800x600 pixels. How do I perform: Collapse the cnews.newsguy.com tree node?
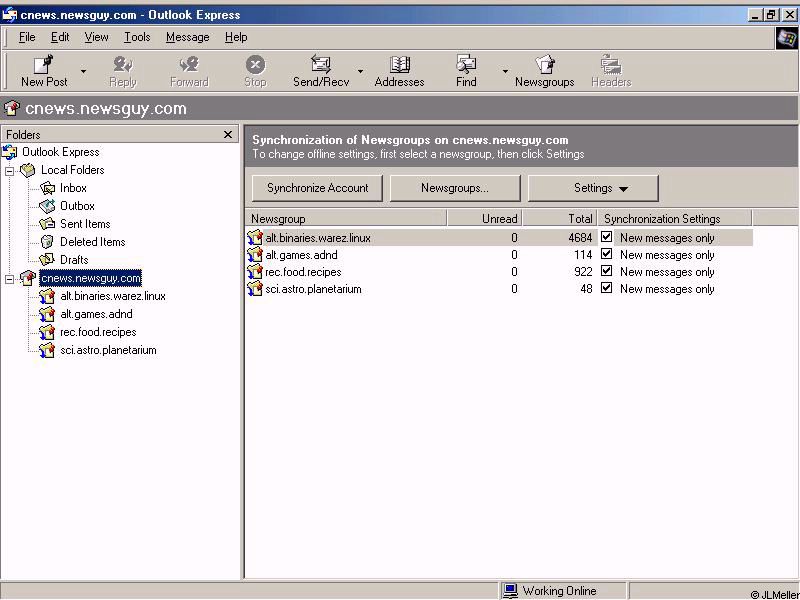[10, 278]
